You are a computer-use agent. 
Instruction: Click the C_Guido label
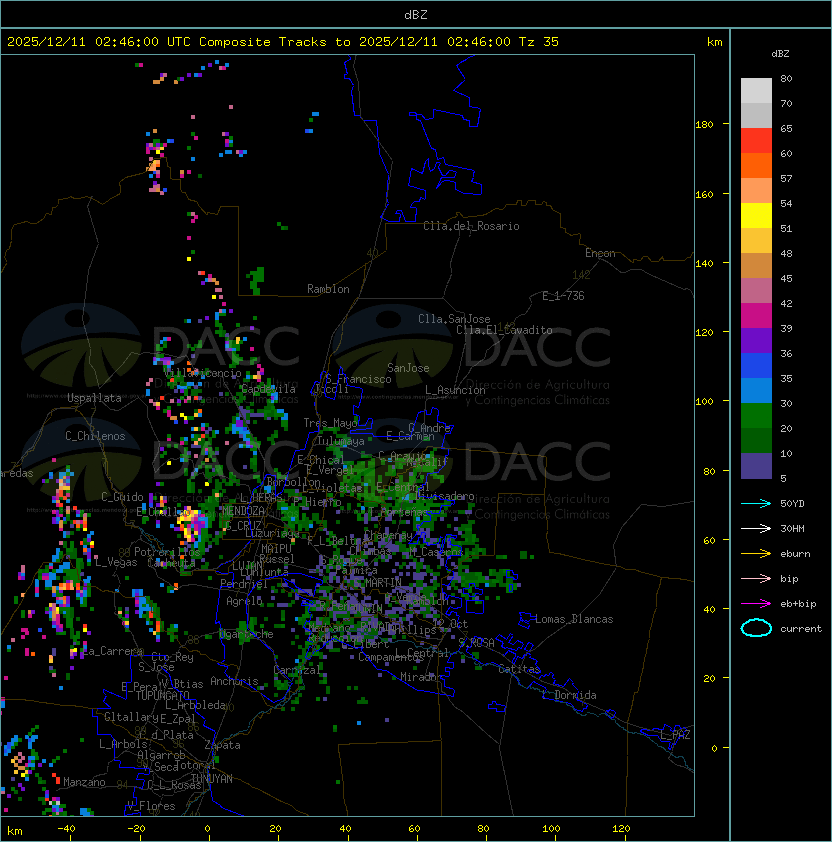coord(122,497)
